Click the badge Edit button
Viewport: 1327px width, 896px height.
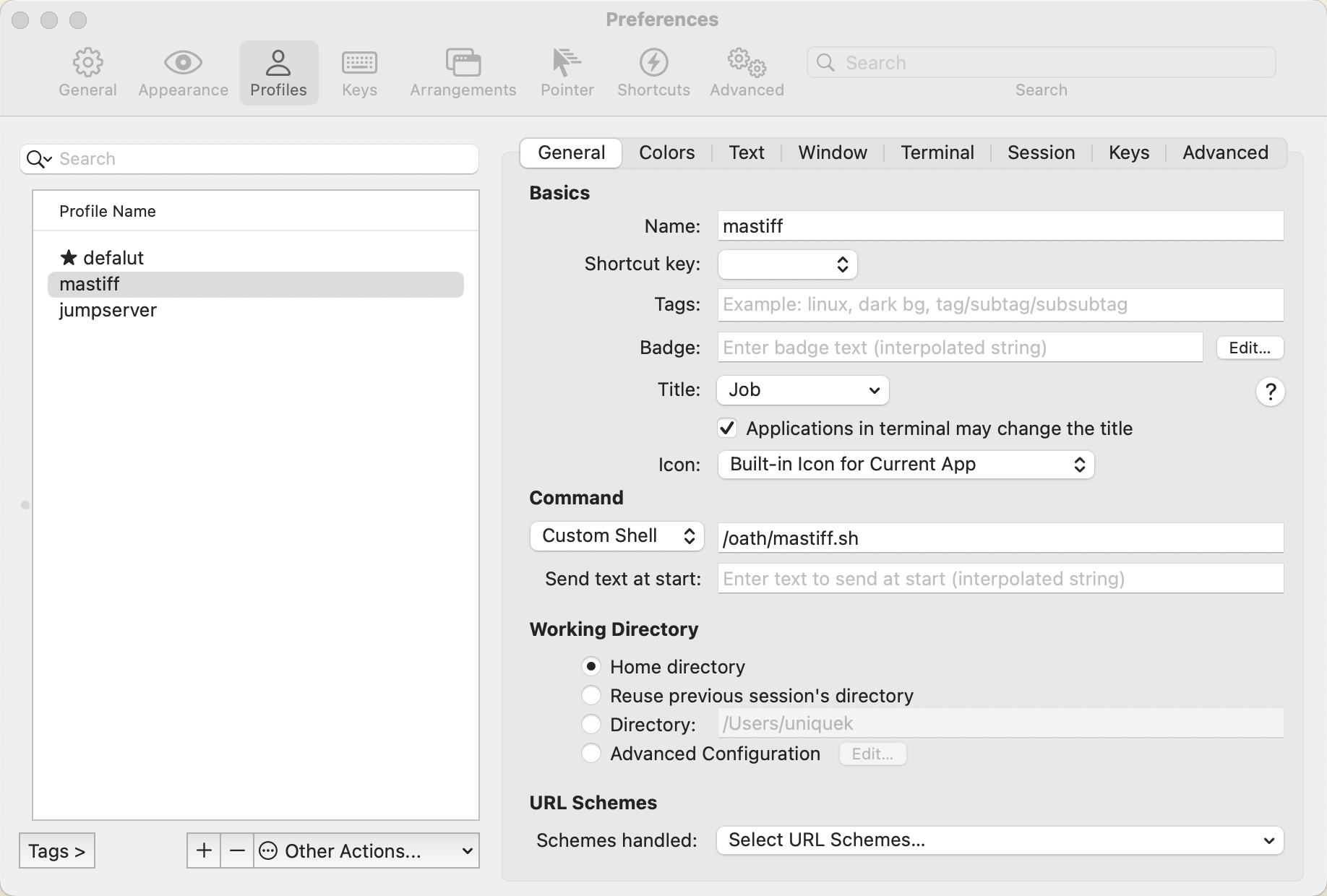pyautogui.click(x=1250, y=348)
